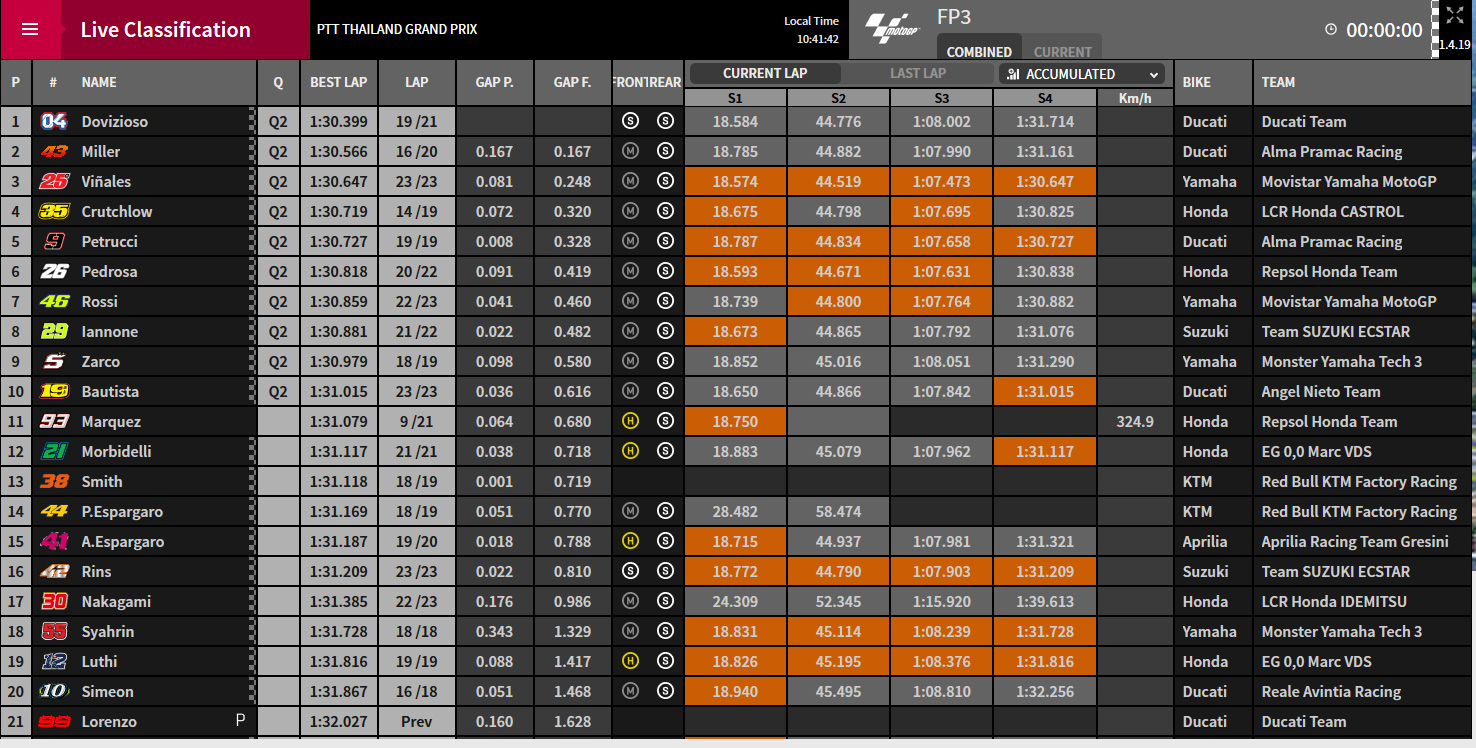Click the session timer clock icon

tap(1331, 30)
